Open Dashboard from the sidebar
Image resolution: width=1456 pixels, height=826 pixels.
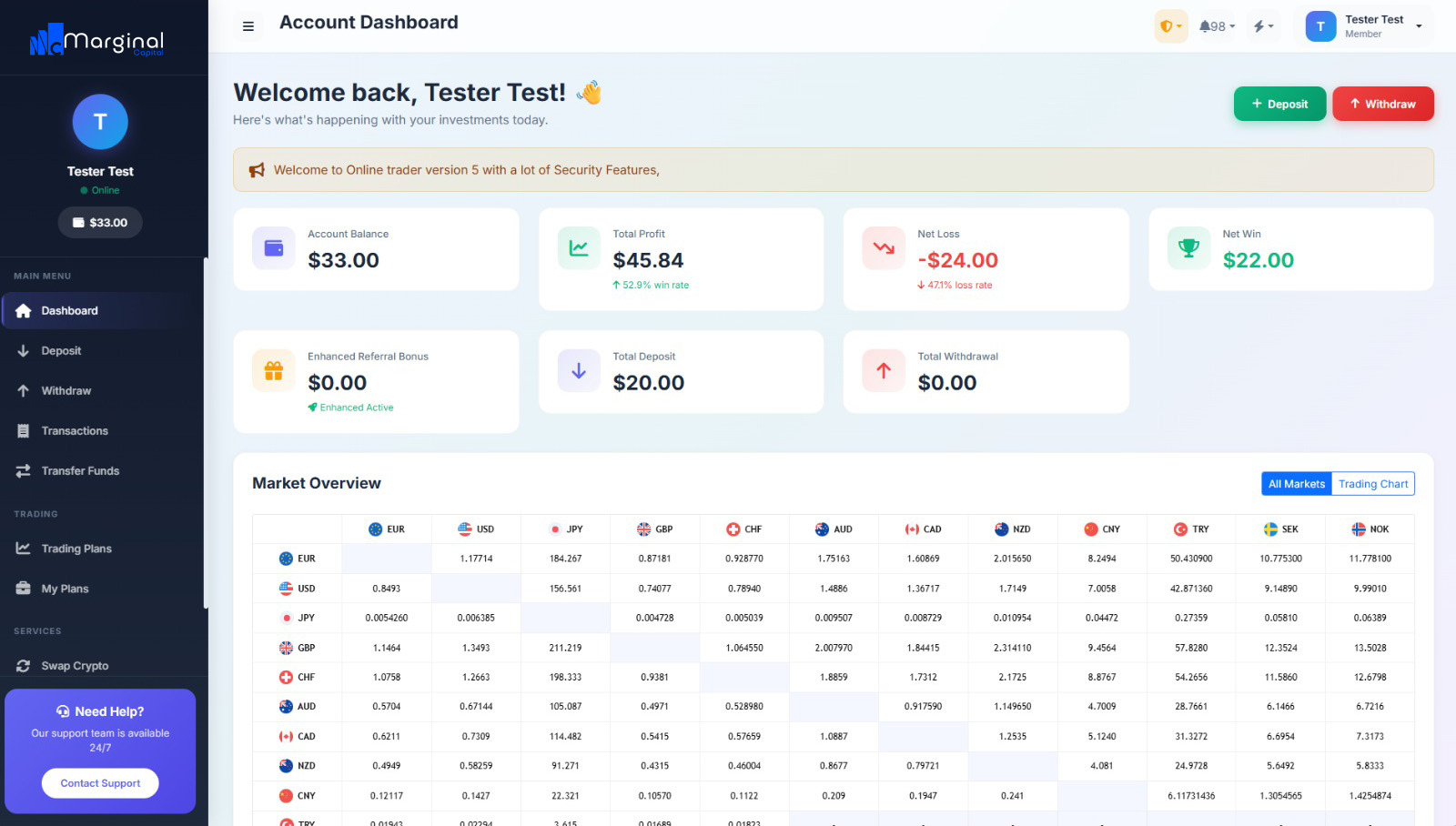(69, 311)
